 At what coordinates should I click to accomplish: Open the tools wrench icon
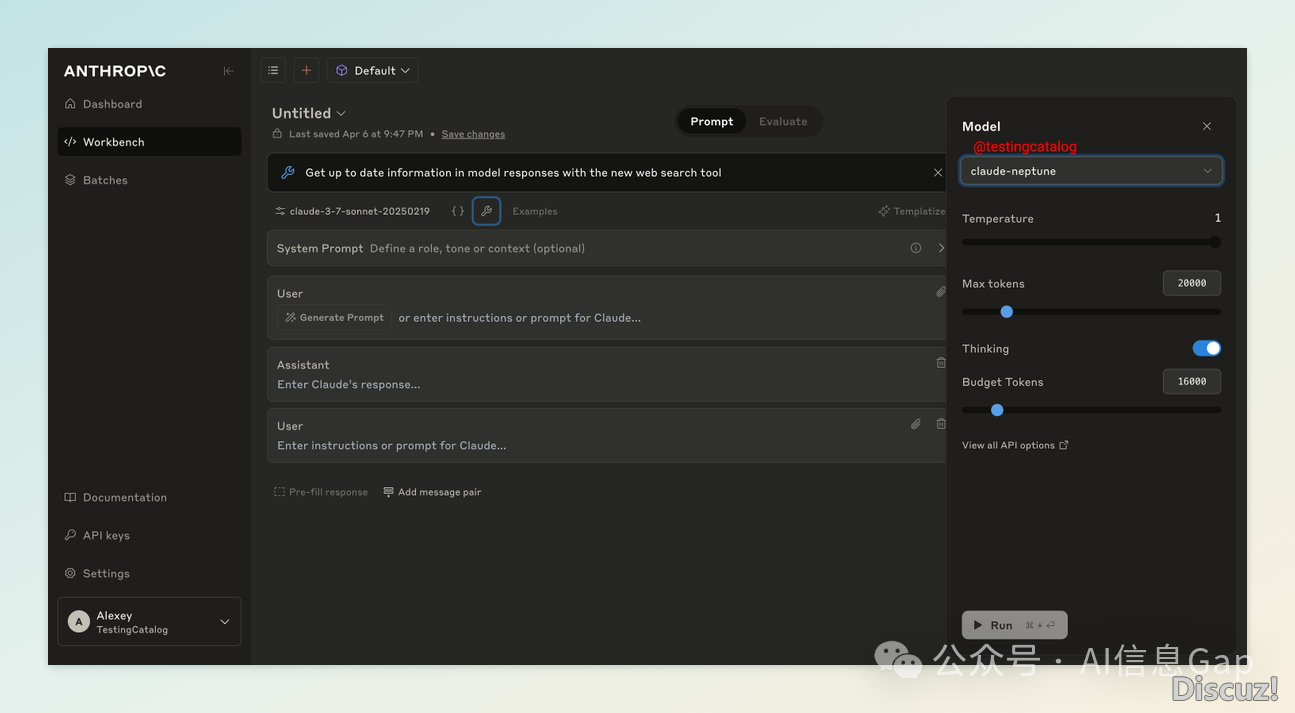(x=486, y=211)
